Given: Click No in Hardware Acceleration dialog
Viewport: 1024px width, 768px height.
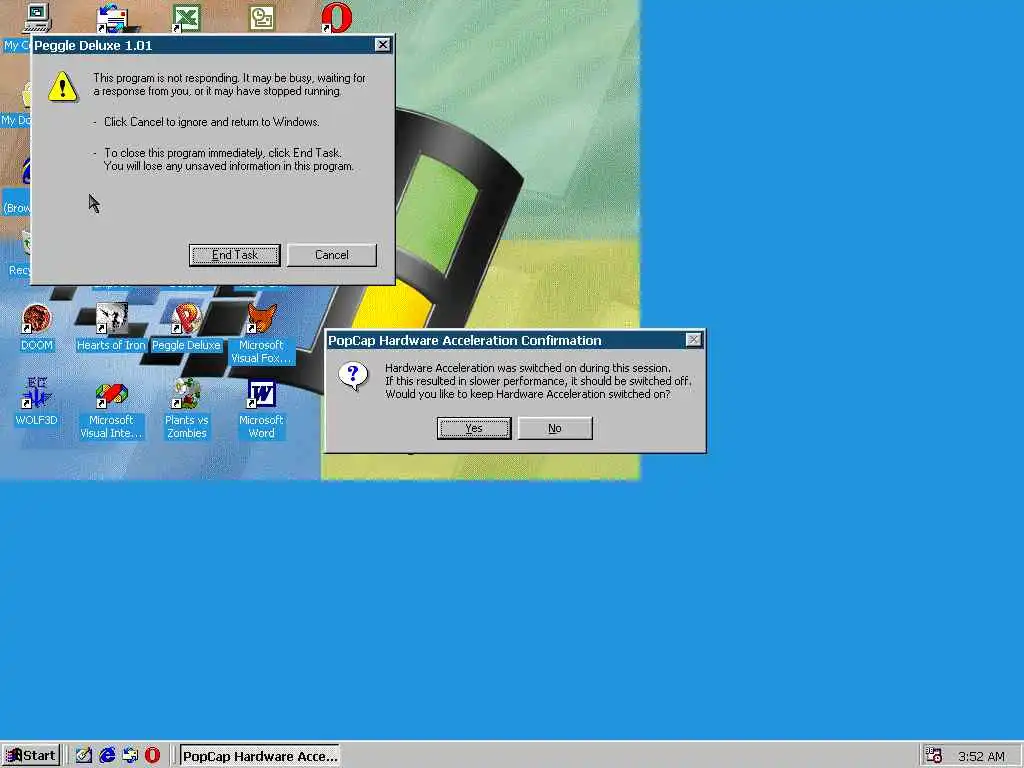Looking at the screenshot, I should coord(555,428).
